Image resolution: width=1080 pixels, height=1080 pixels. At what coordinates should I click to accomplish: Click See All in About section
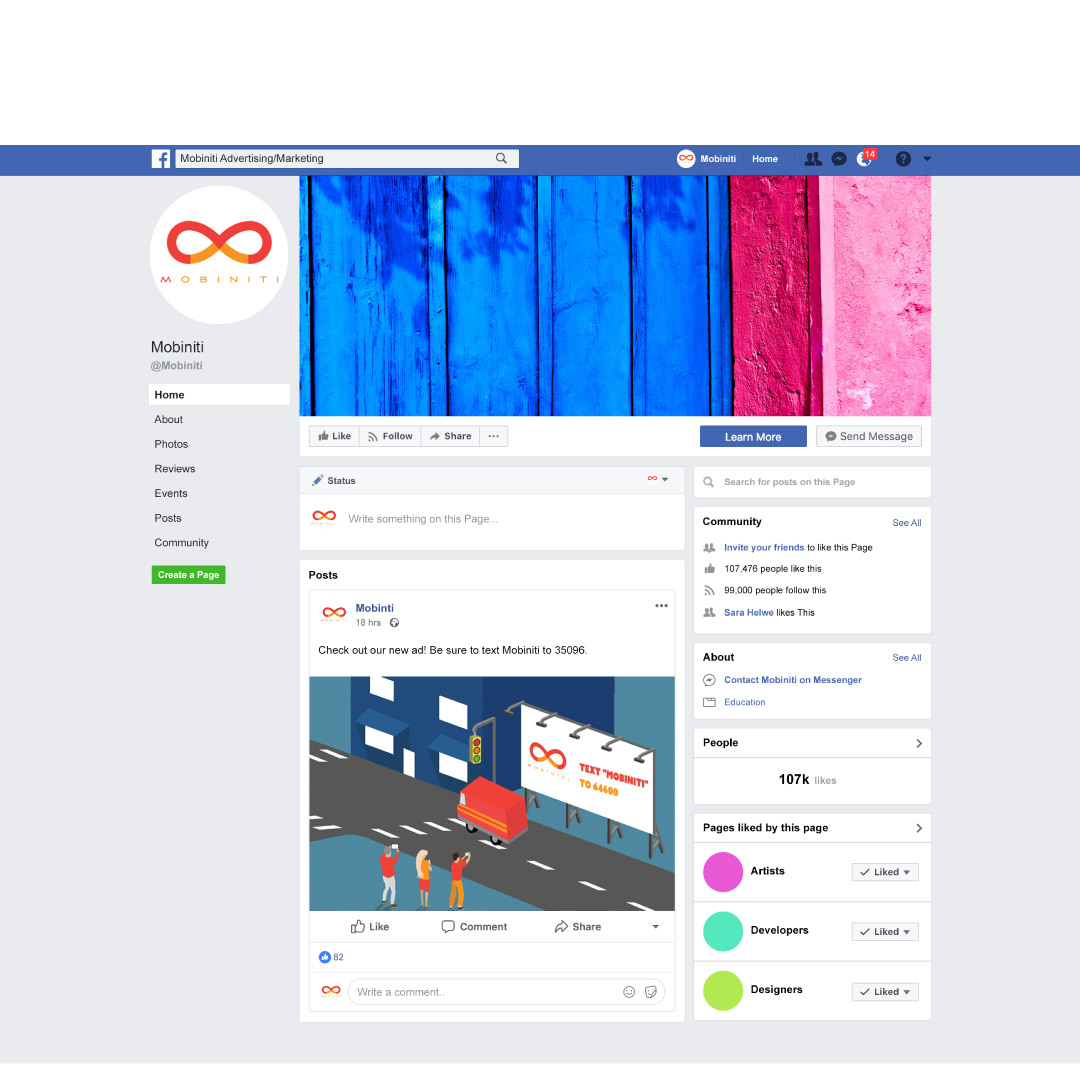[x=906, y=658]
